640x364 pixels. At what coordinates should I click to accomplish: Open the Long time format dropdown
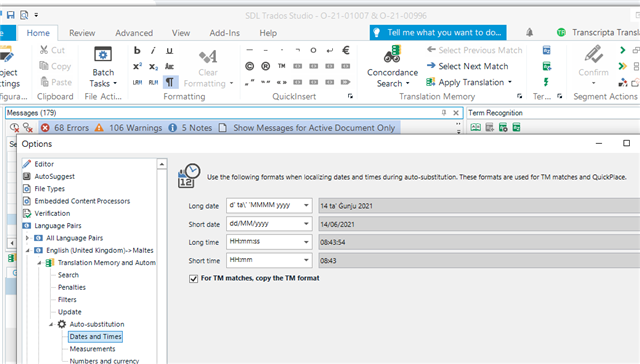tap(306, 242)
